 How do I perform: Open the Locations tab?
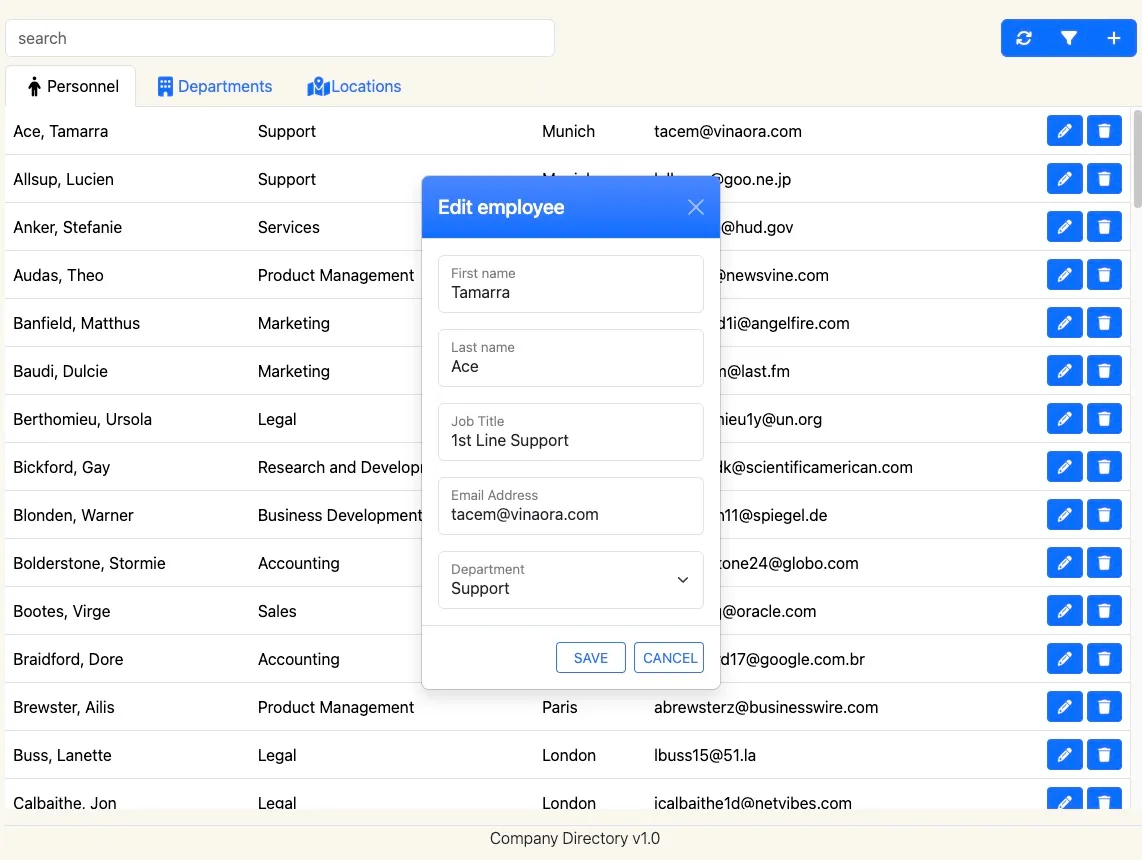coord(354,87)
